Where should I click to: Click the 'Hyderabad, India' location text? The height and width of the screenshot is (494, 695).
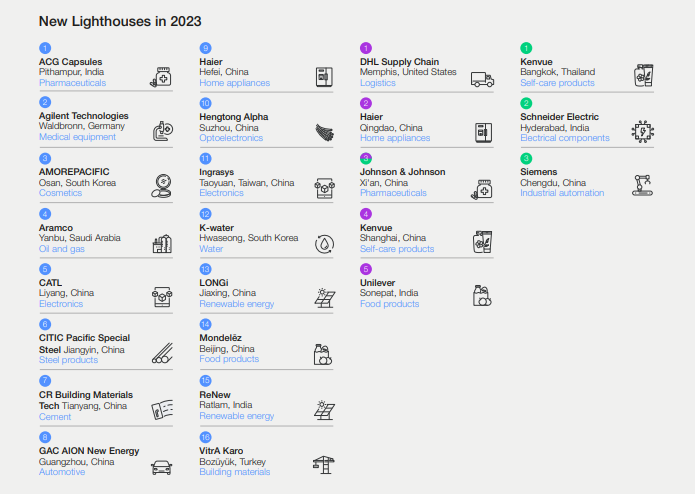554,128
